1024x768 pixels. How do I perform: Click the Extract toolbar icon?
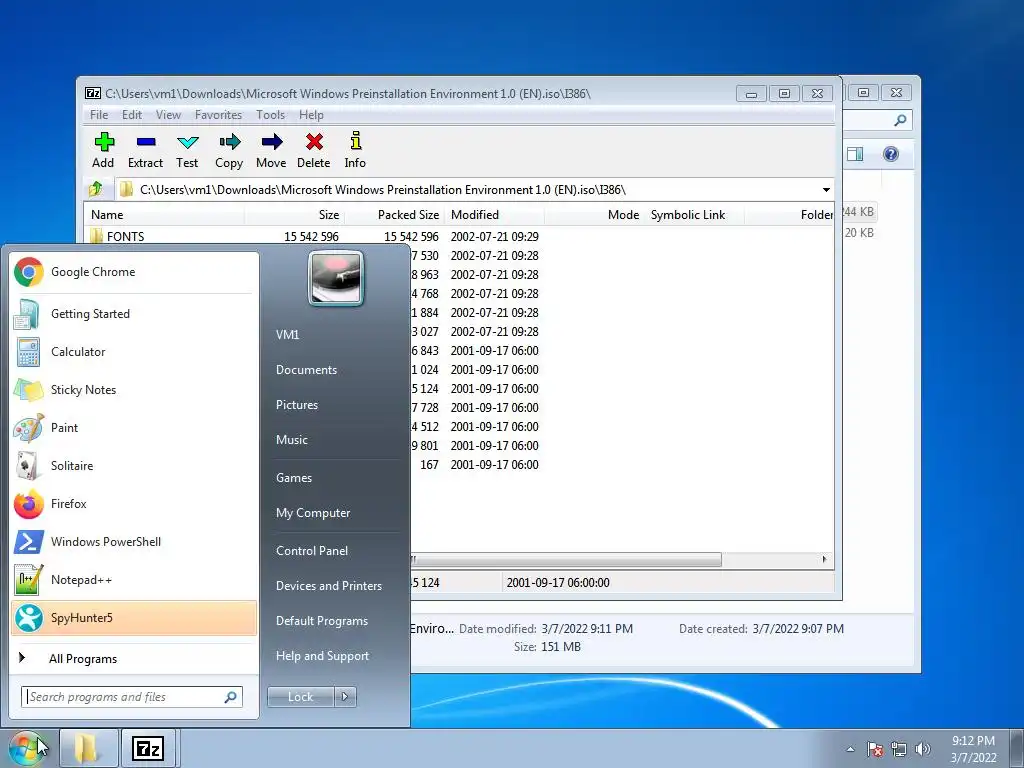point(145,150)
